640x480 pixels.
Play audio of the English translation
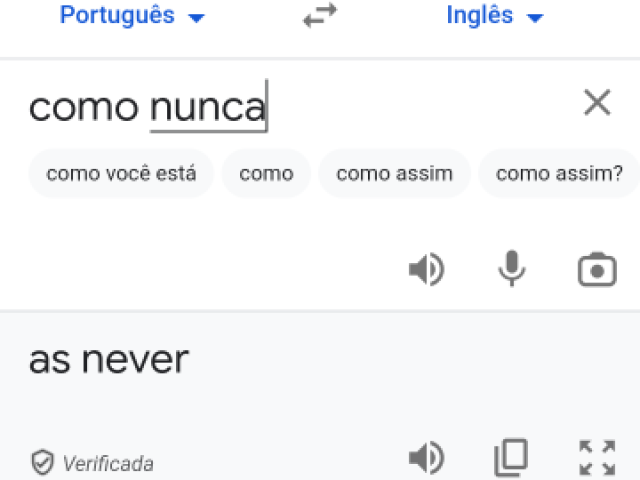pos(427,458)
